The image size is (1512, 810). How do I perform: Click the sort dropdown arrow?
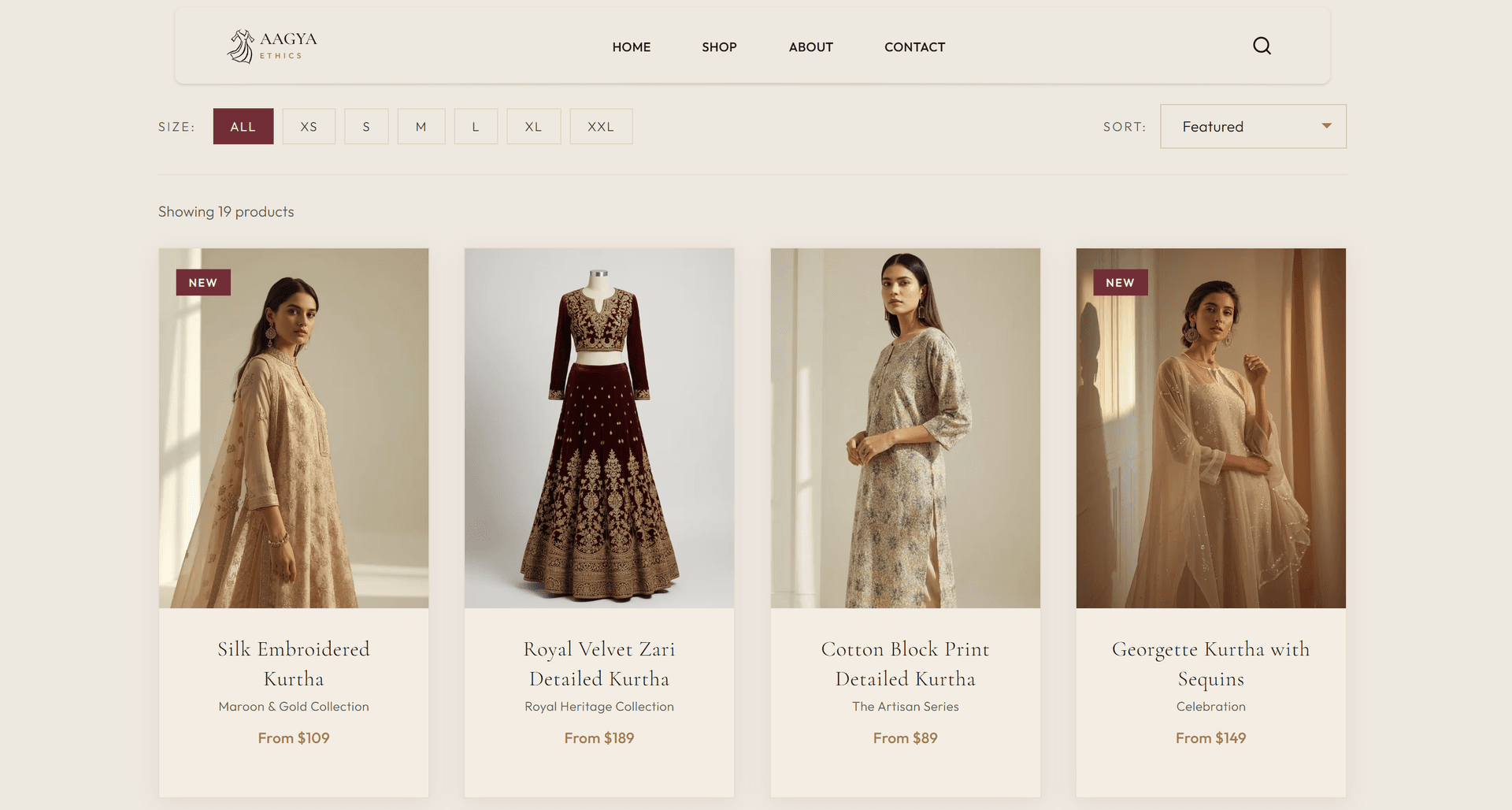(x=1327, y=126)
